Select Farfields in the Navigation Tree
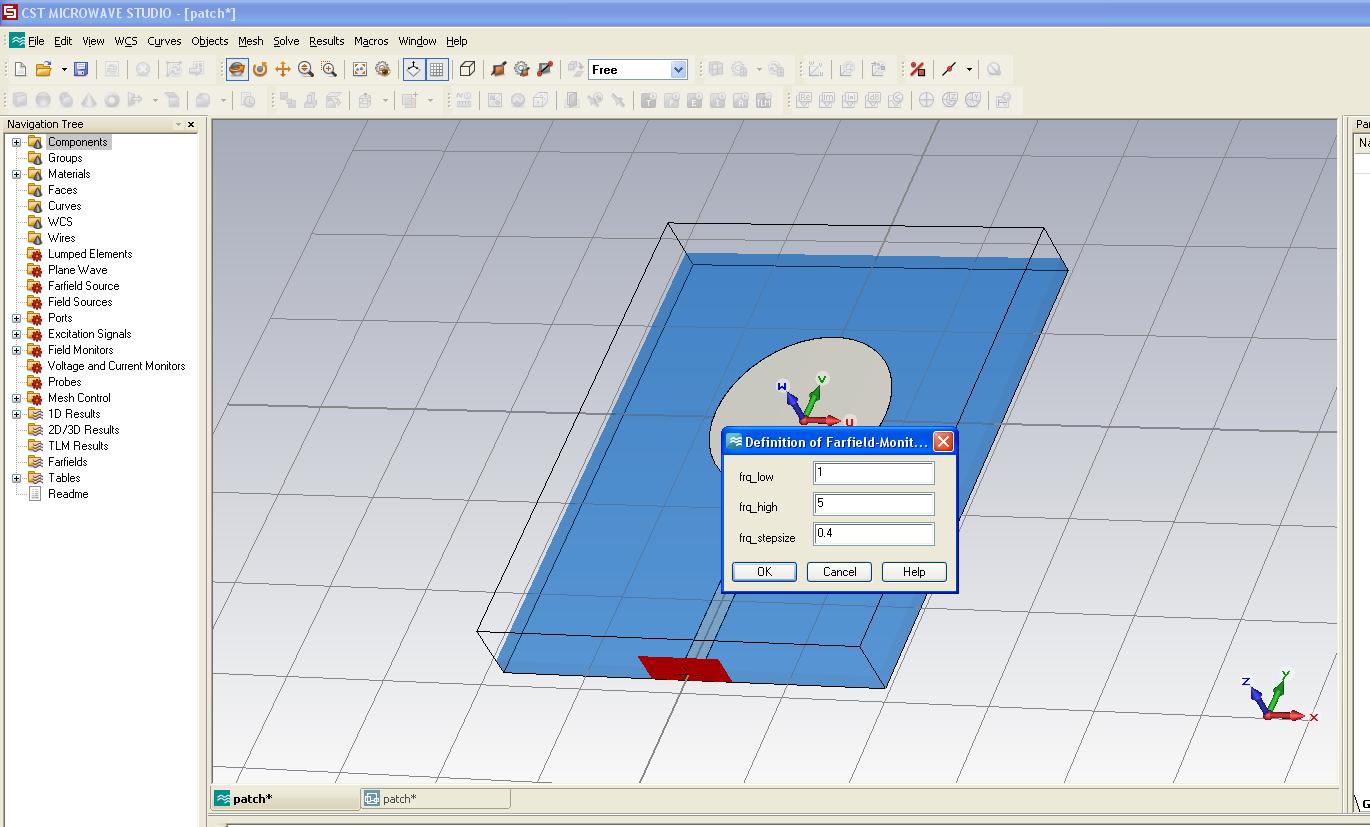This screenshot has height=827, width=1370. (67, 462)
